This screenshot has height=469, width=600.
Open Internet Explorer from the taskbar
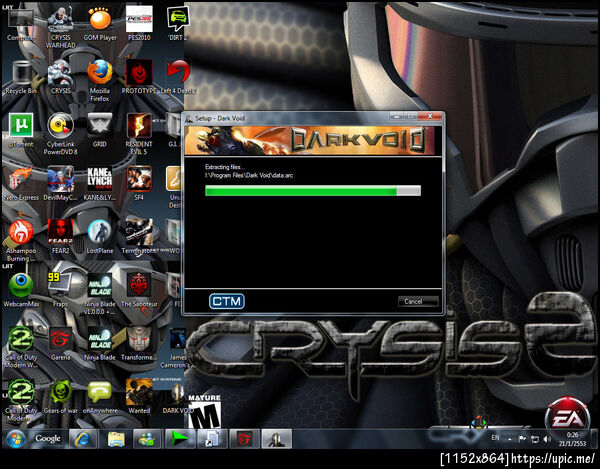click(x=82, y=439)
